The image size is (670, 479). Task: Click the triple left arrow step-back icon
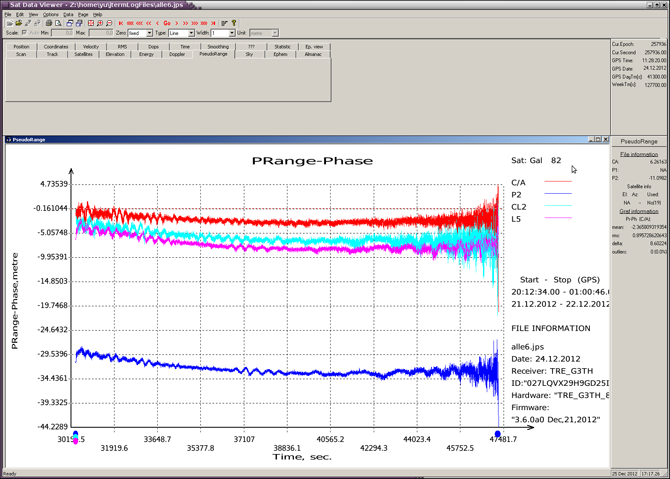[x=139, y=23]
